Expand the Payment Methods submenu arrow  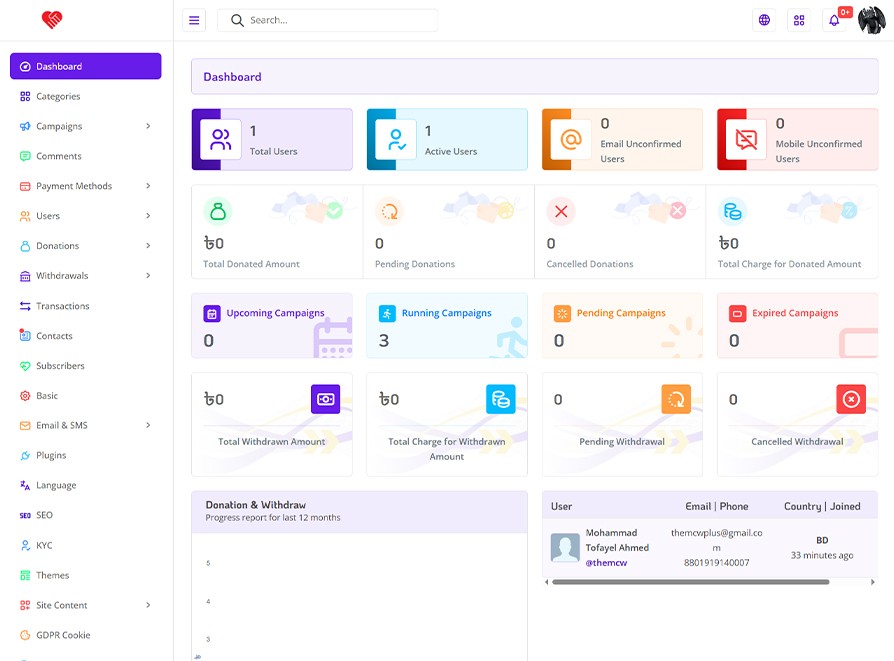(x=148, y=186)
